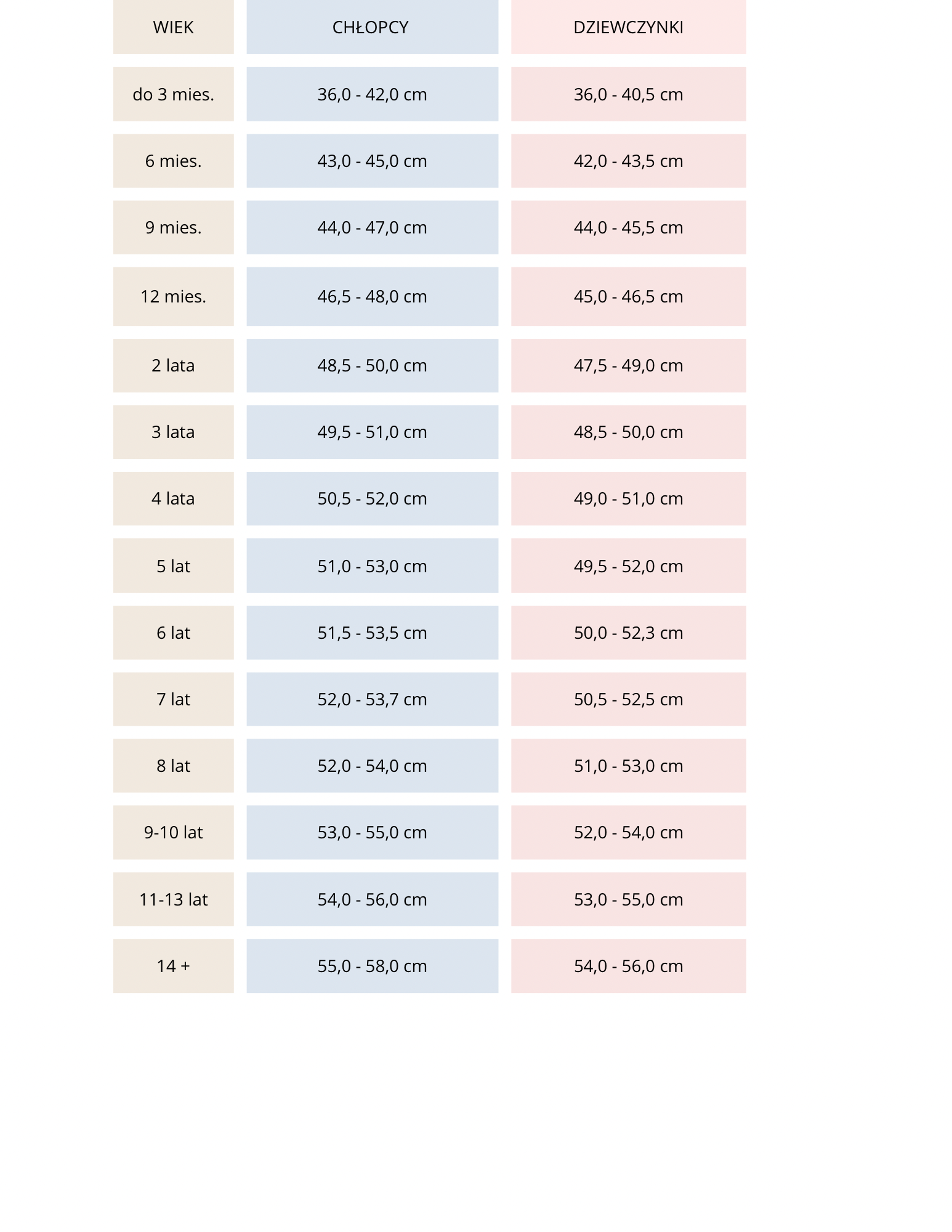This screenshot has width=952, height=1232.
Task: Click the boys' 55,0 - 58,0 cm cell
Action: (372, 966)
